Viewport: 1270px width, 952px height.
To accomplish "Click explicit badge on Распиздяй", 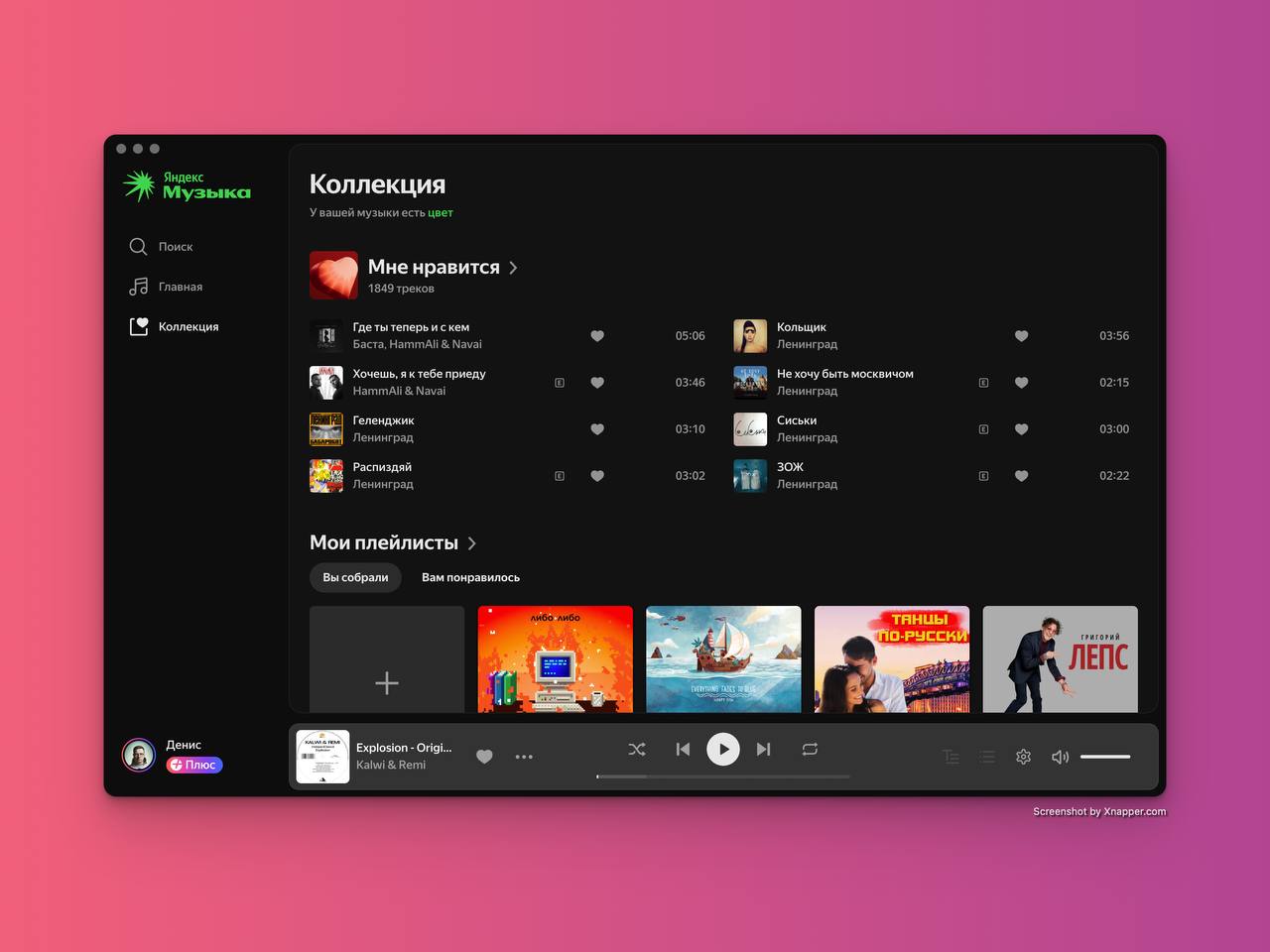I will [560, 476].
